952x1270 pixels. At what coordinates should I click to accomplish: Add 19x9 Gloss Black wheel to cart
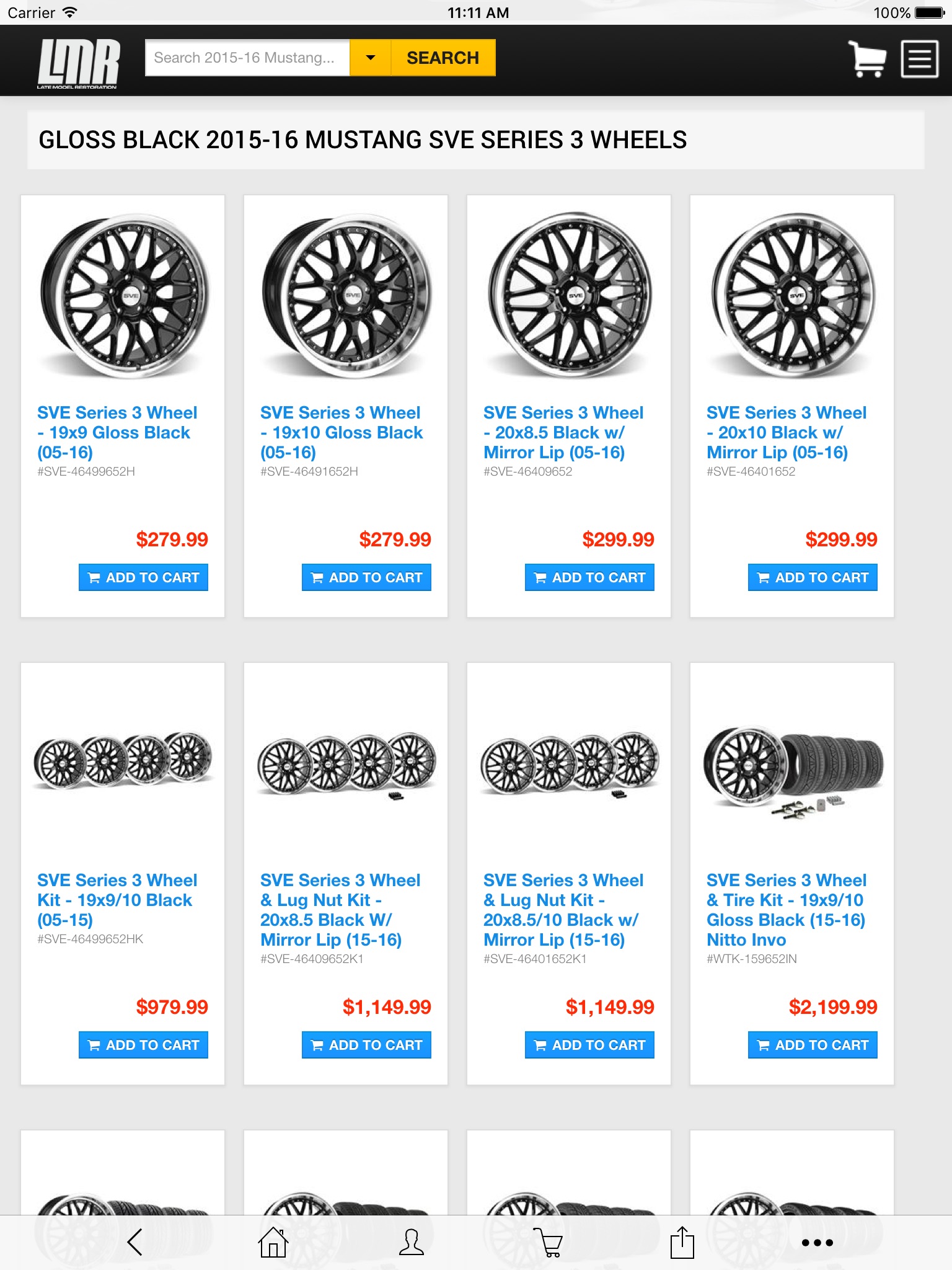[143, 577]
